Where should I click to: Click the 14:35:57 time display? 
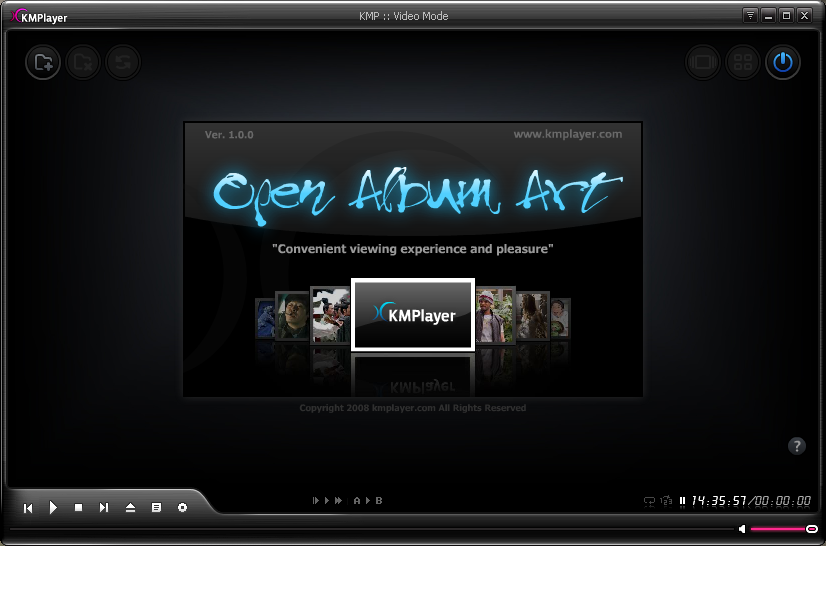(719, 500)
